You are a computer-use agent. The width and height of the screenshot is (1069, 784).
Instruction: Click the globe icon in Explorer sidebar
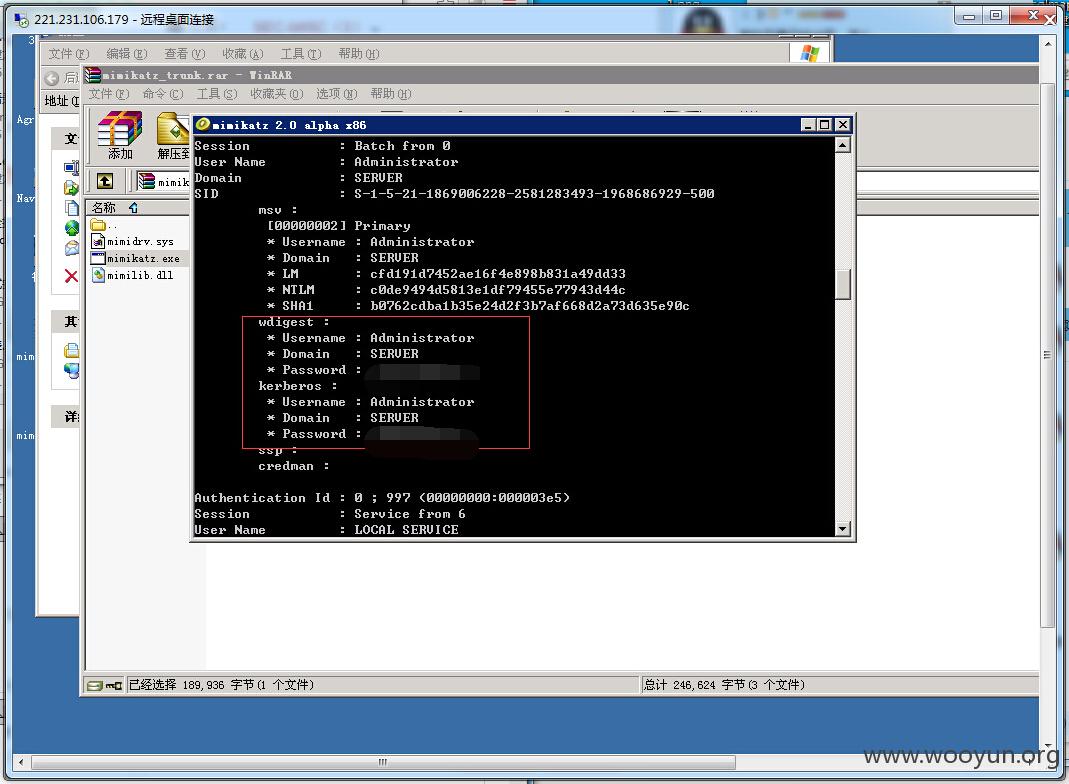[x=72, y=228]
